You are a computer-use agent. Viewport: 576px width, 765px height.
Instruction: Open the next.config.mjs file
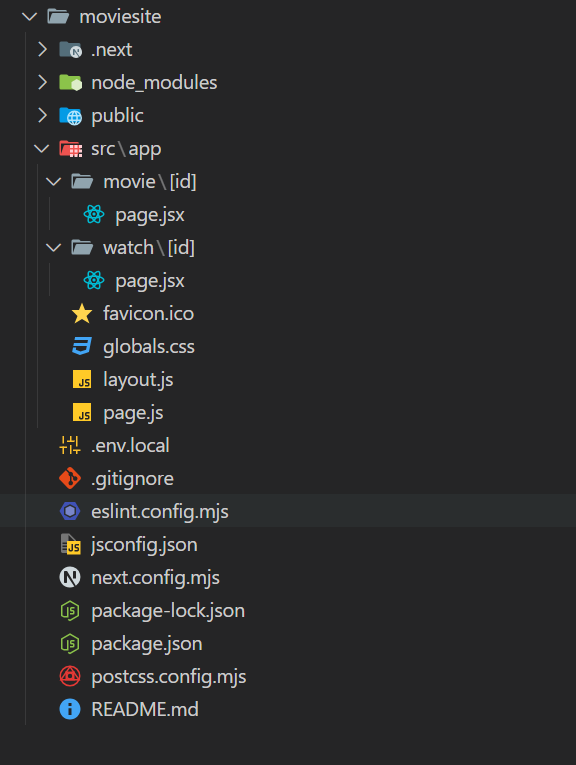(156, 578)
